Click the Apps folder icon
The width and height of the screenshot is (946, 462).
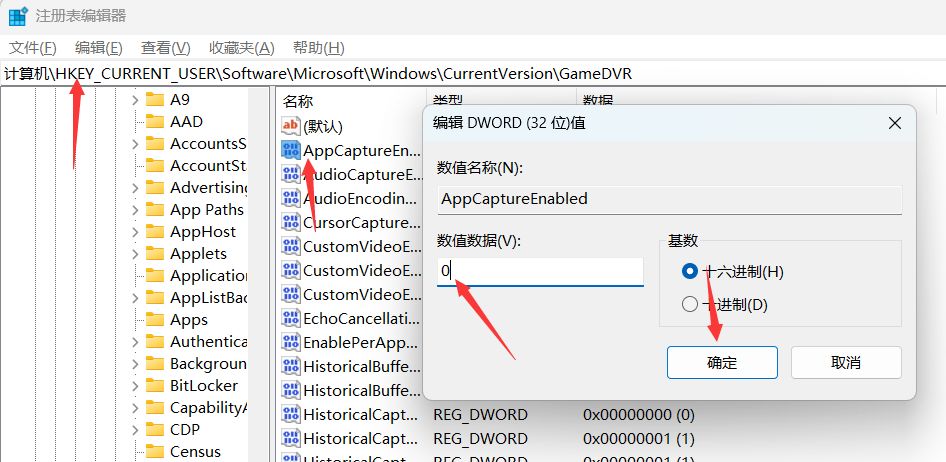click(155, 320)
